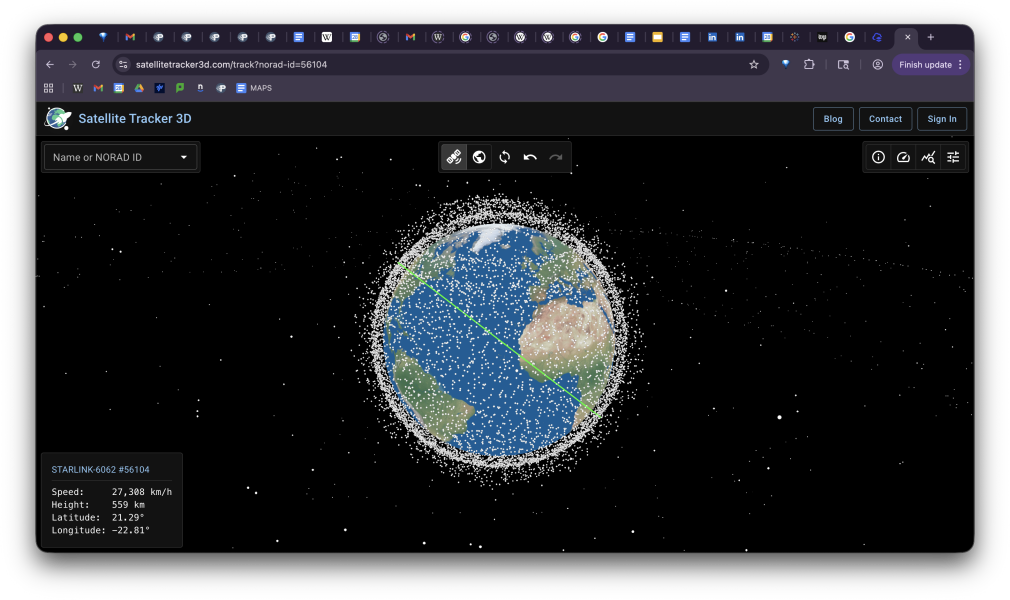Click the Sign In button
This screenshot has width=1010, height=600.
(941, 118)
